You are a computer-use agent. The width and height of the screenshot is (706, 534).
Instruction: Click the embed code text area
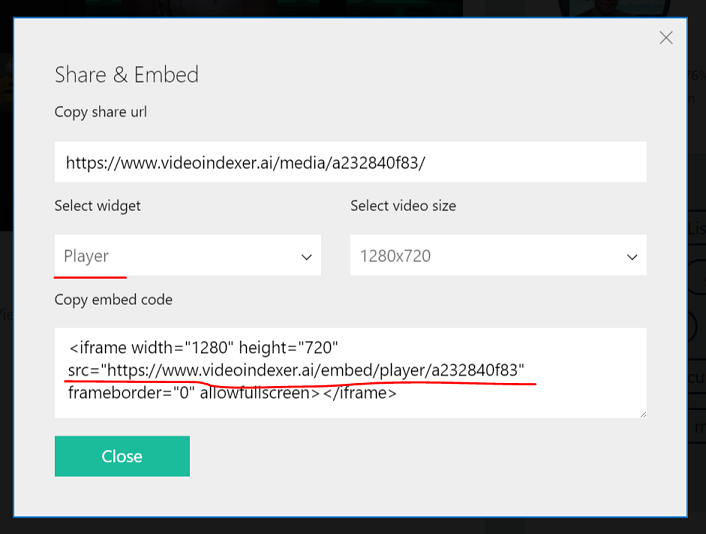pyautogui.click(x=351, y=373)
